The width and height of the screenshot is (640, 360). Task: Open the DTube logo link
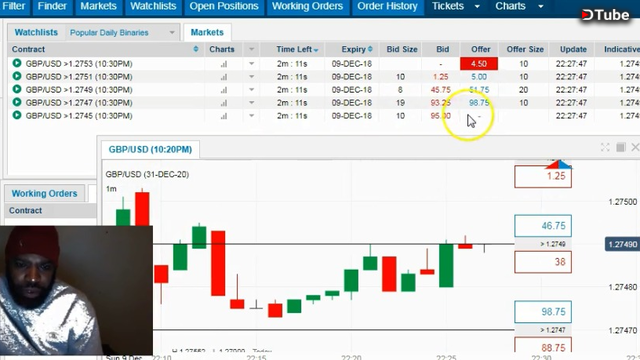(x=605, y=15)
